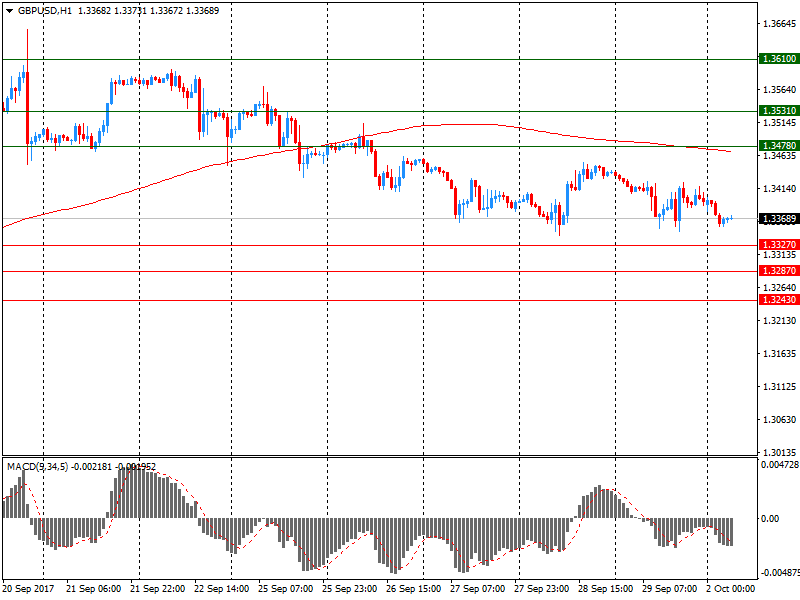This screenshot has height=600, width=800.
Task: Click the MACD zero level label 0.00
Action: 770,518
